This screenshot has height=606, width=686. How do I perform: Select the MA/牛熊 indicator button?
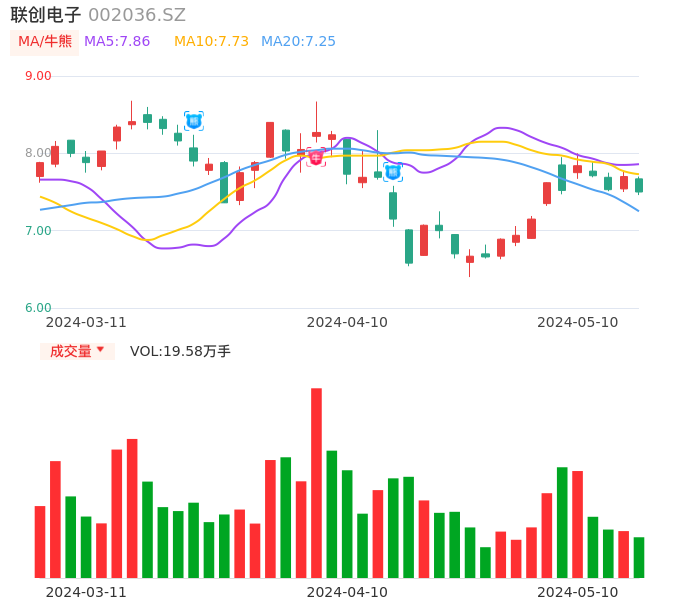click(44, 42)
